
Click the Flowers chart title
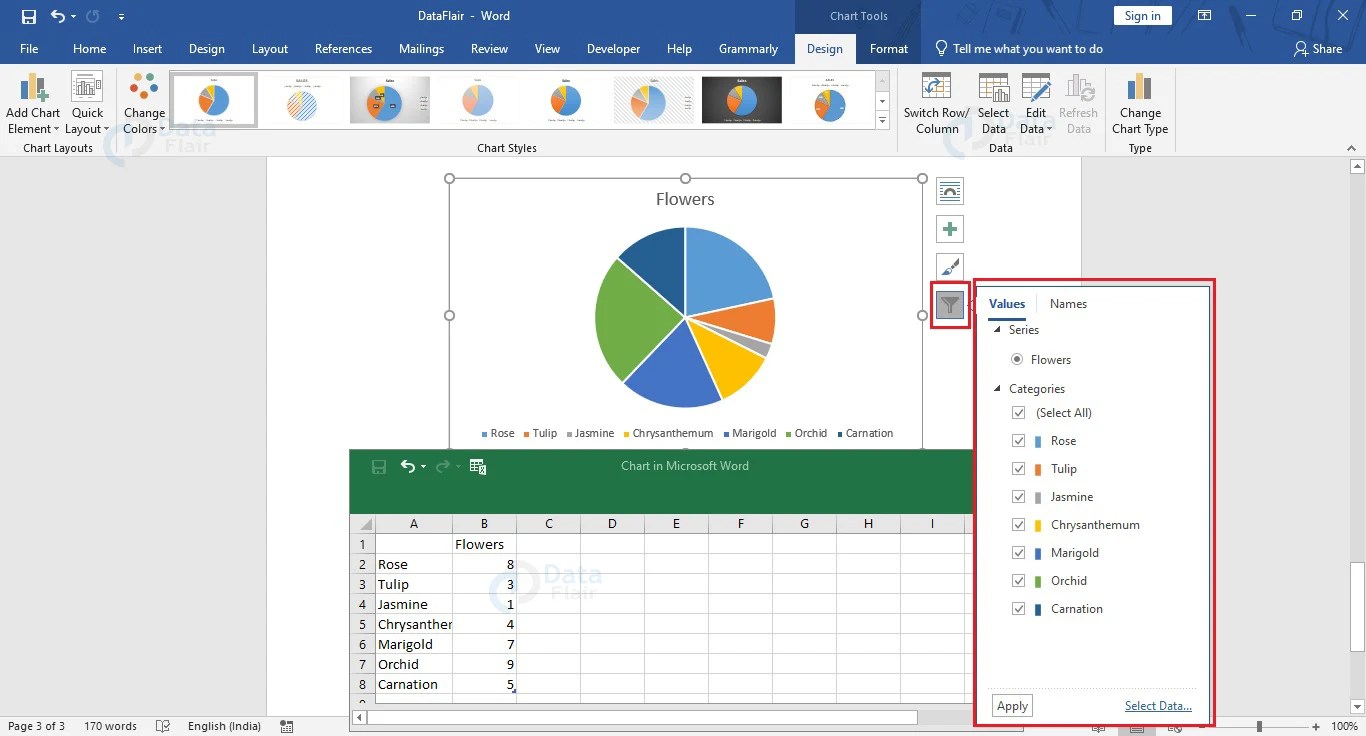click(685, 199)
